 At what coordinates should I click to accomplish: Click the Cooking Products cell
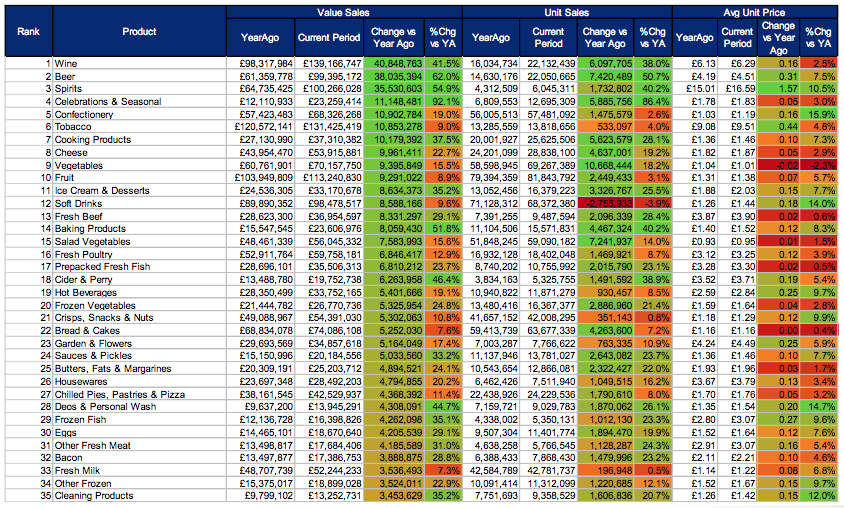139,140
